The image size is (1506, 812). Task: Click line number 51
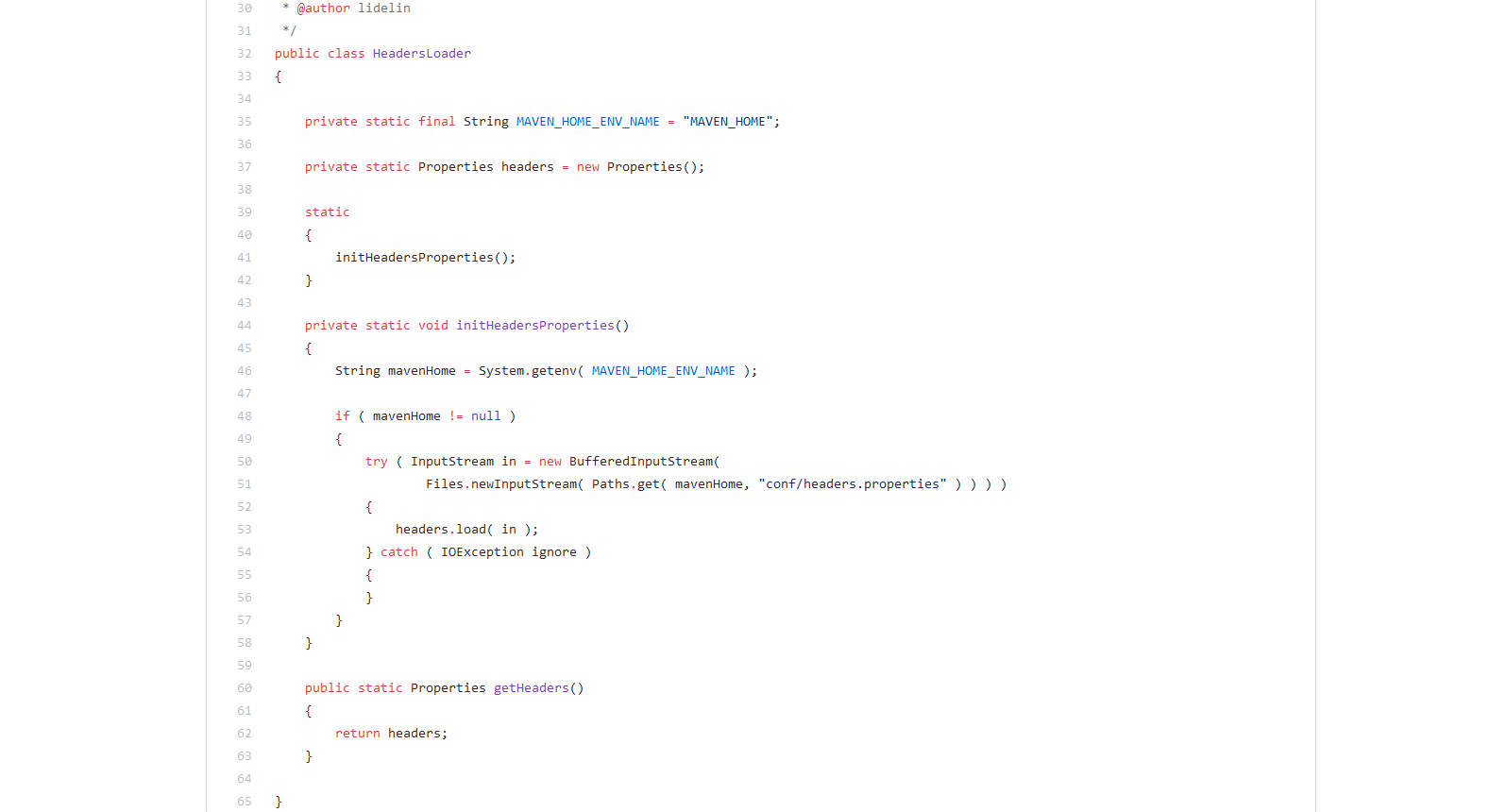click(x=245, y=484)
